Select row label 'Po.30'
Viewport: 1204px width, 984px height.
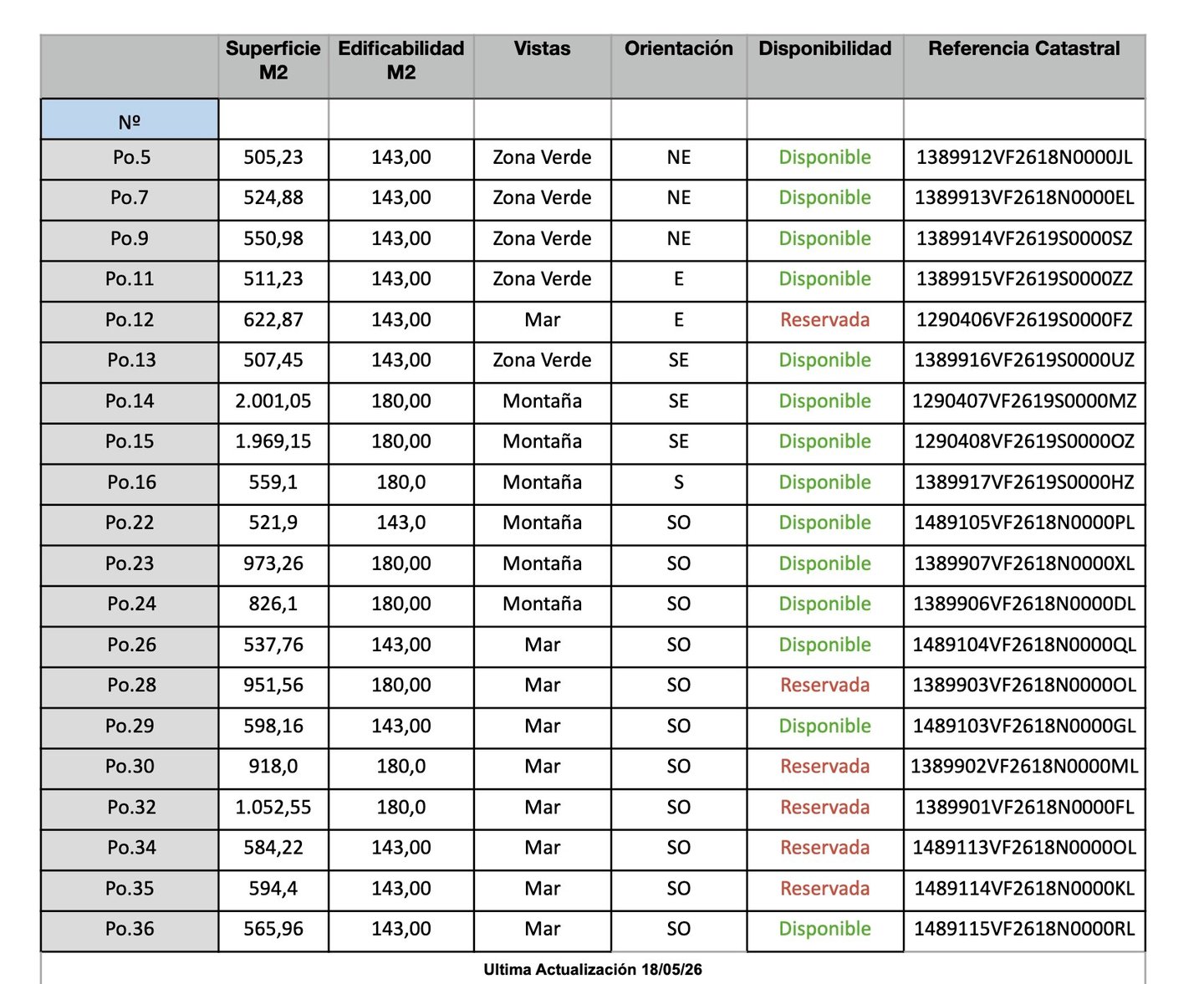click(x=130, y=765)
